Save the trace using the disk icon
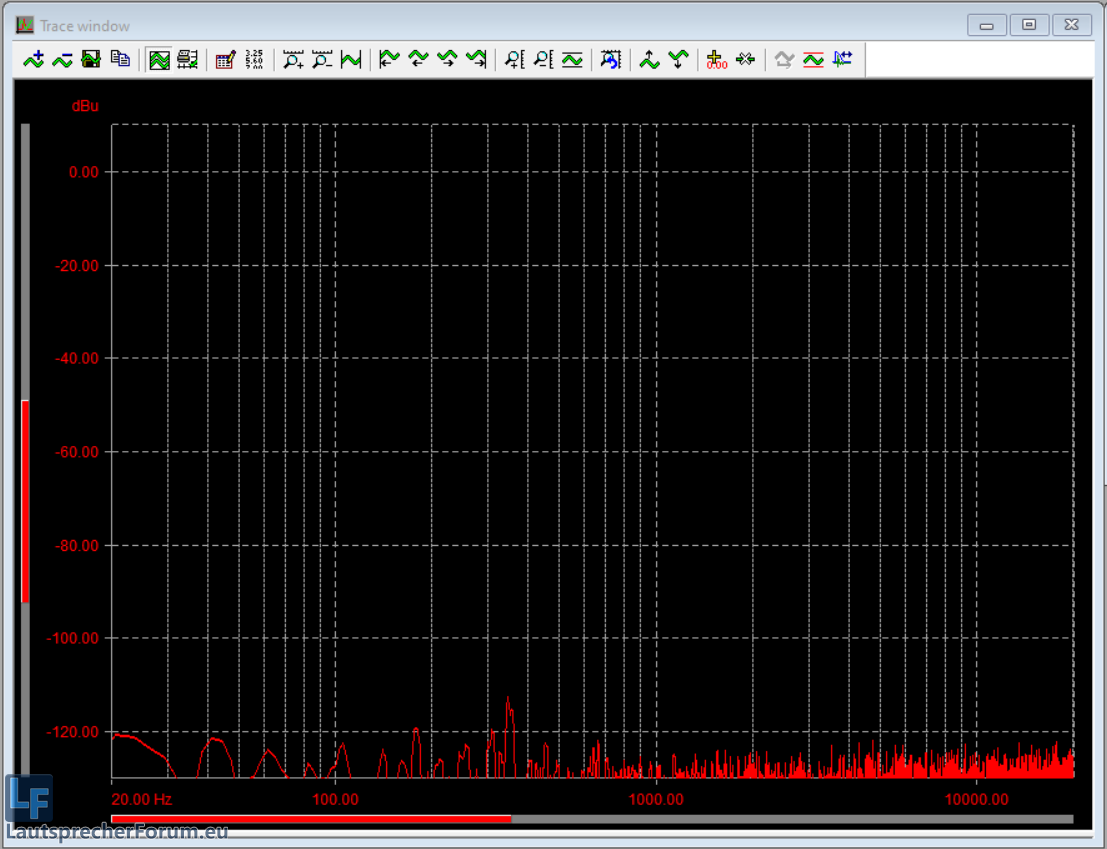 click(x=91, y=60)
